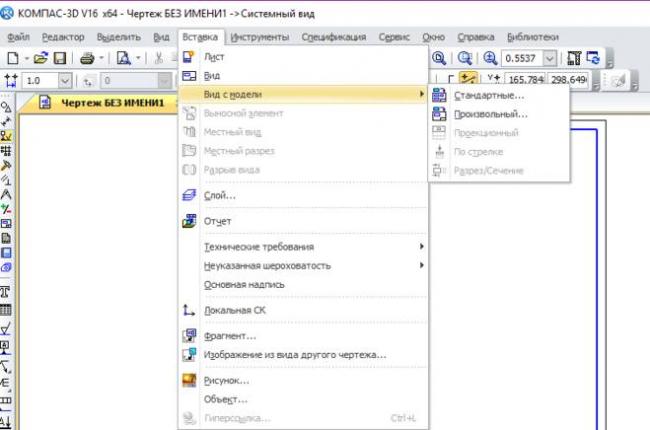The width and height of the screenshot is (650, 430).
Task: Open the zoom scale 0.5537 dropdown
Action: (x=549, y=58)
